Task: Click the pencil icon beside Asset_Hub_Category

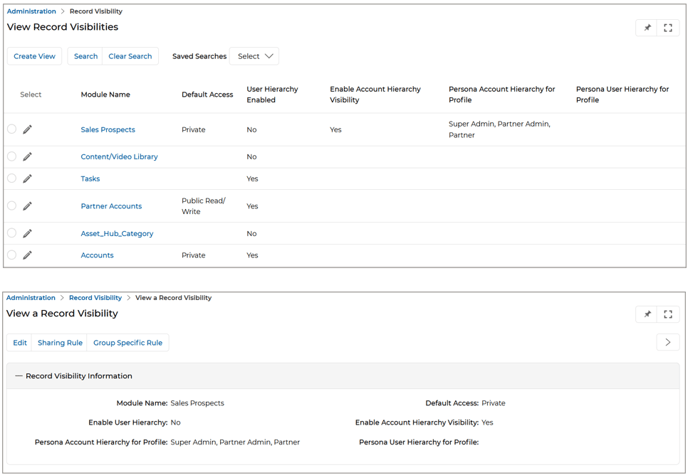Action: click(28, 233)
